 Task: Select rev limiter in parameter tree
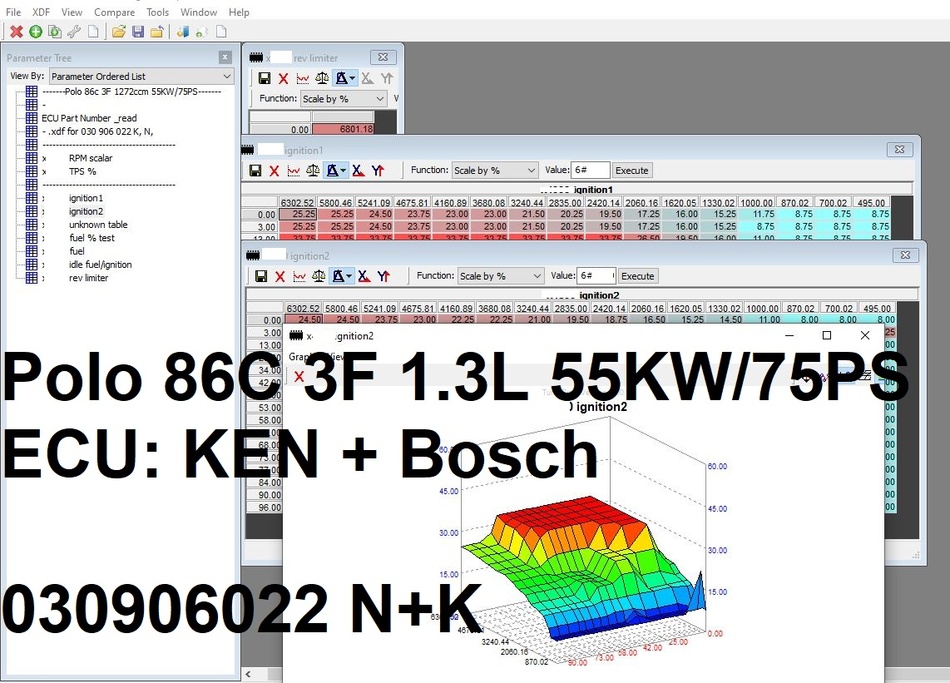(88, 278)
